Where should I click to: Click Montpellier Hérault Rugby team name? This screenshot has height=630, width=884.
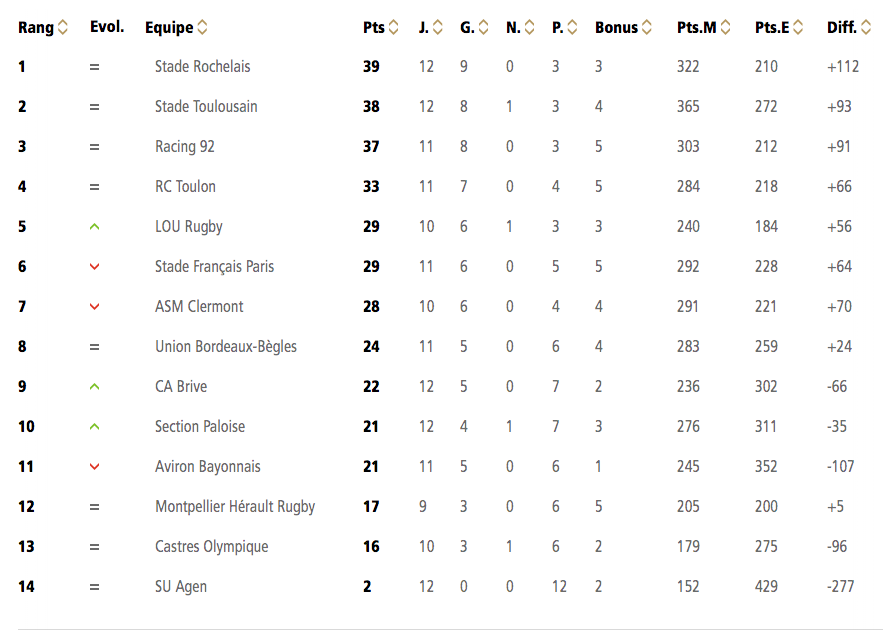pos(235,506)
